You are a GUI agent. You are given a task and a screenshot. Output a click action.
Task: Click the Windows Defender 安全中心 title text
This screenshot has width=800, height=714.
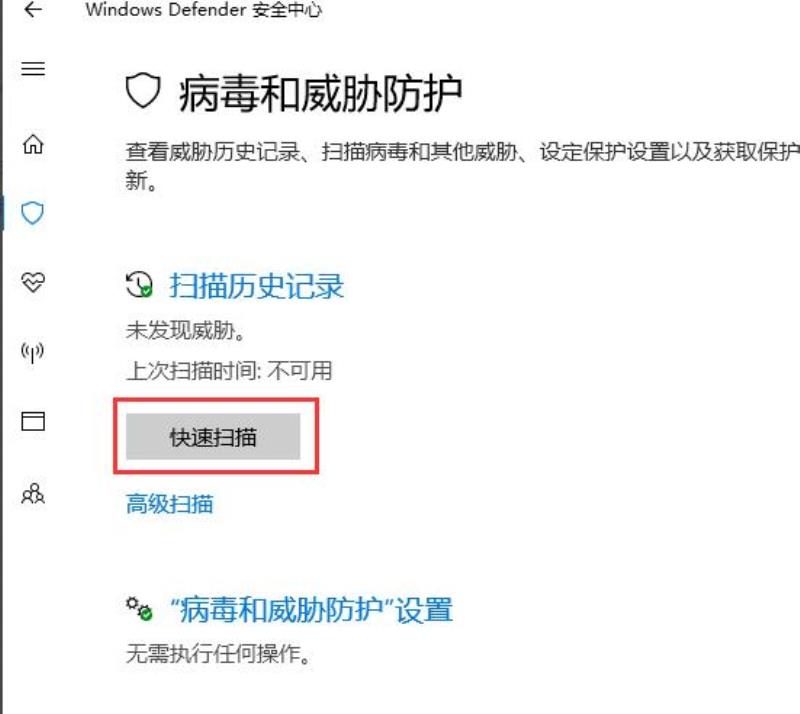click(204, 10)
